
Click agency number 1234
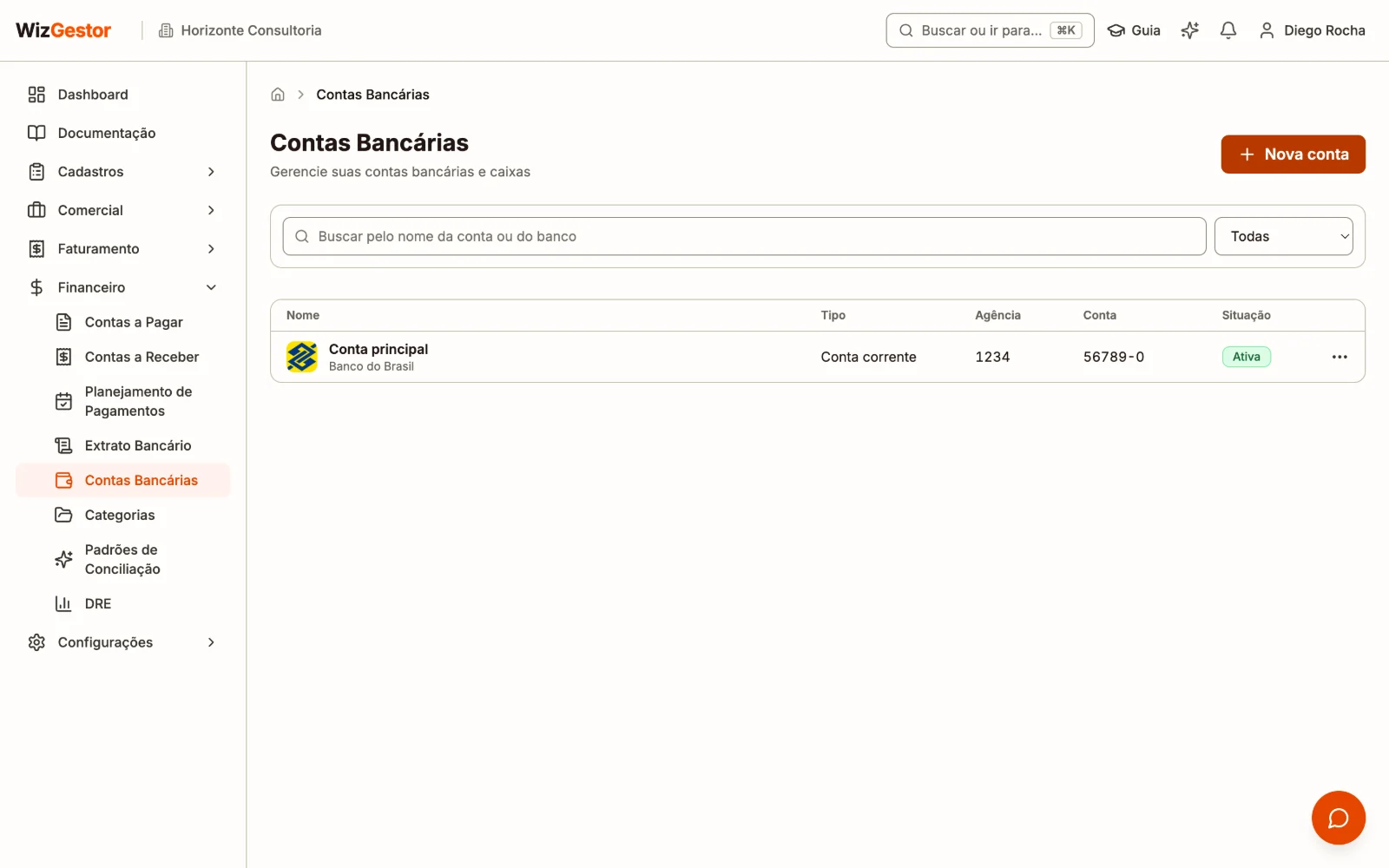tap(992, 357)
